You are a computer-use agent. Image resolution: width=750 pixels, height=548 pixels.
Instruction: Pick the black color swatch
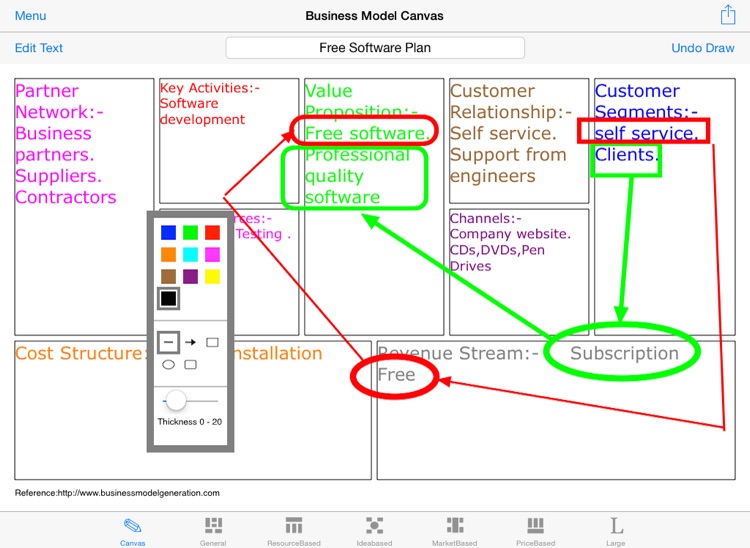pyautogui.click(x=168, y=298)
